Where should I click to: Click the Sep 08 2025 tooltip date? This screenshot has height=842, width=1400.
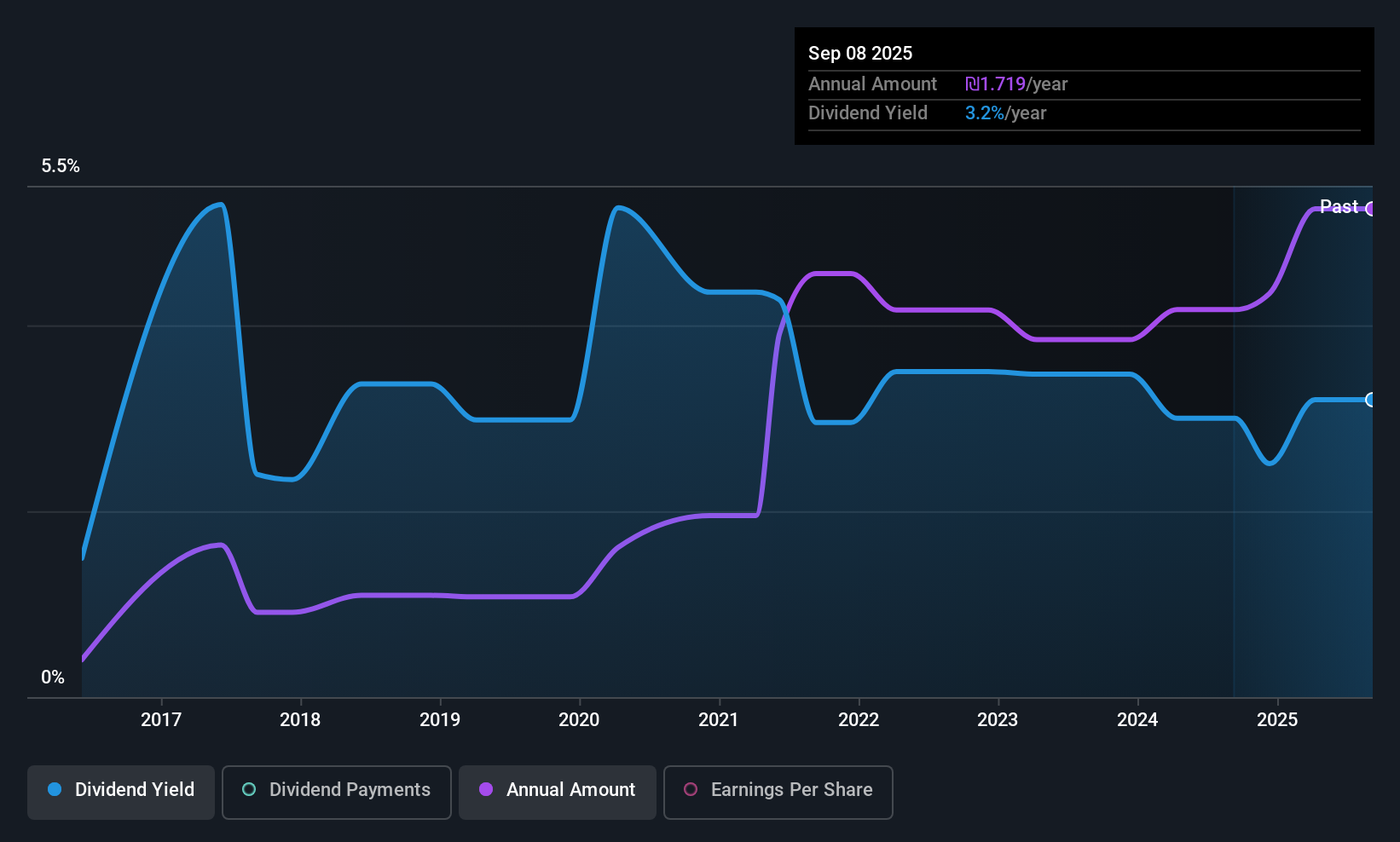(x=860, y=54)
